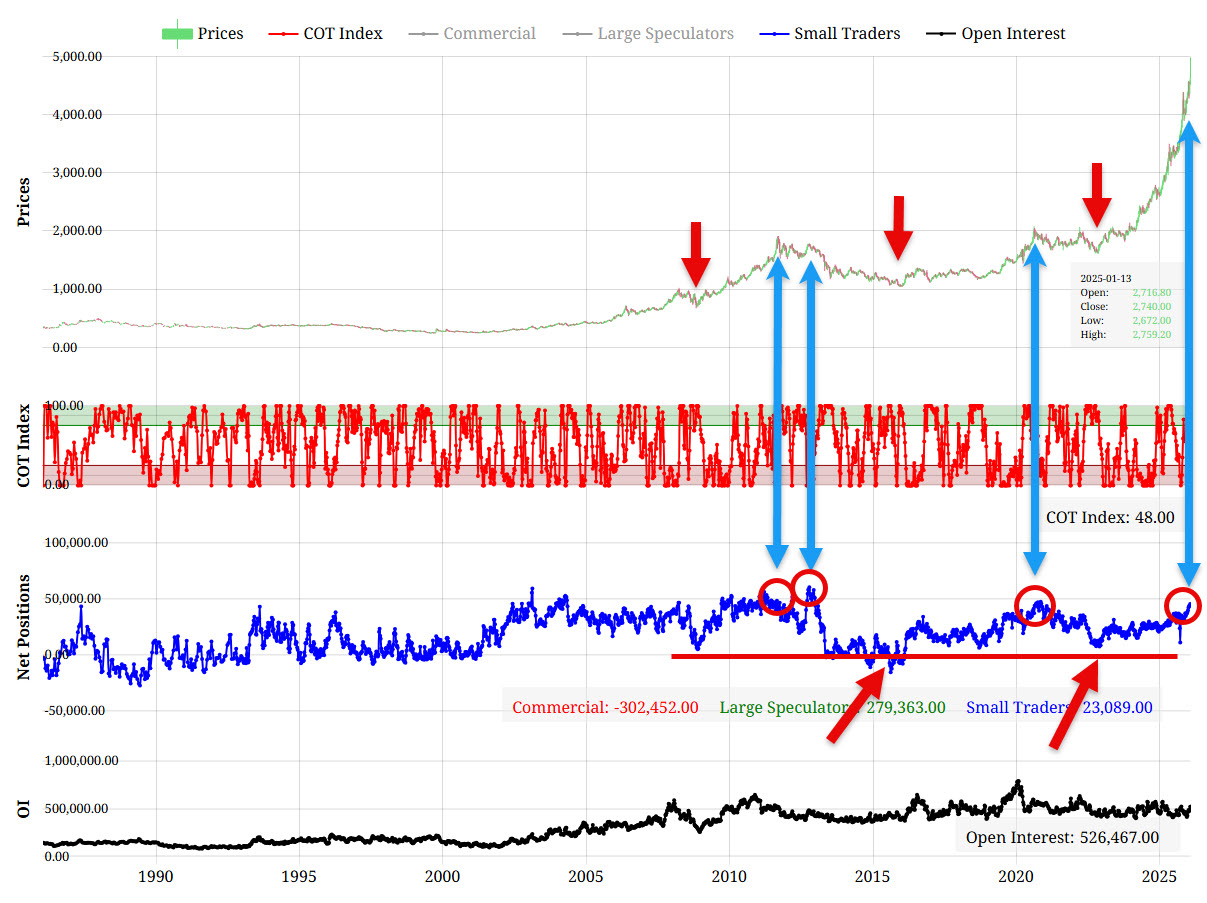
Task: Select the red circle around the 2020 net positions peak
Action: click(1035, 606)
